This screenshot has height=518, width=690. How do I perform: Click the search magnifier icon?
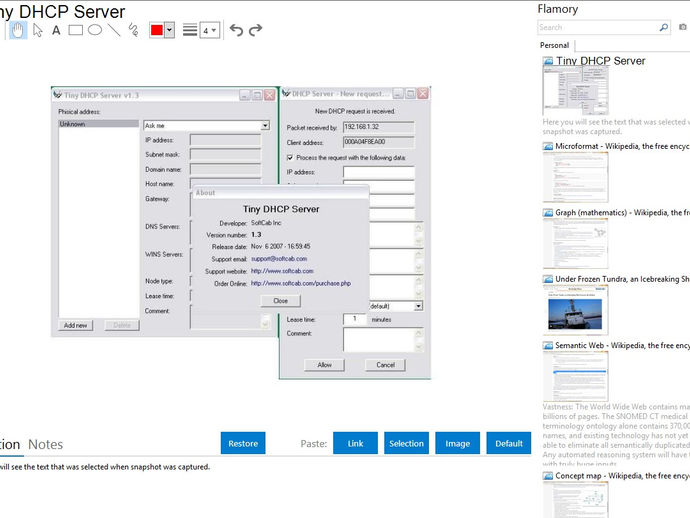(x=664, y=27)
